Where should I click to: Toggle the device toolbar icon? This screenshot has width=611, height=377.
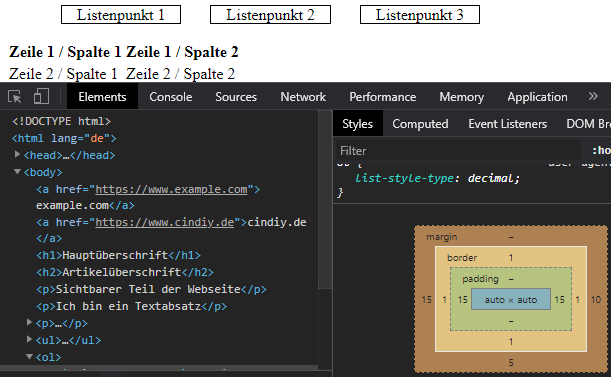41,96
